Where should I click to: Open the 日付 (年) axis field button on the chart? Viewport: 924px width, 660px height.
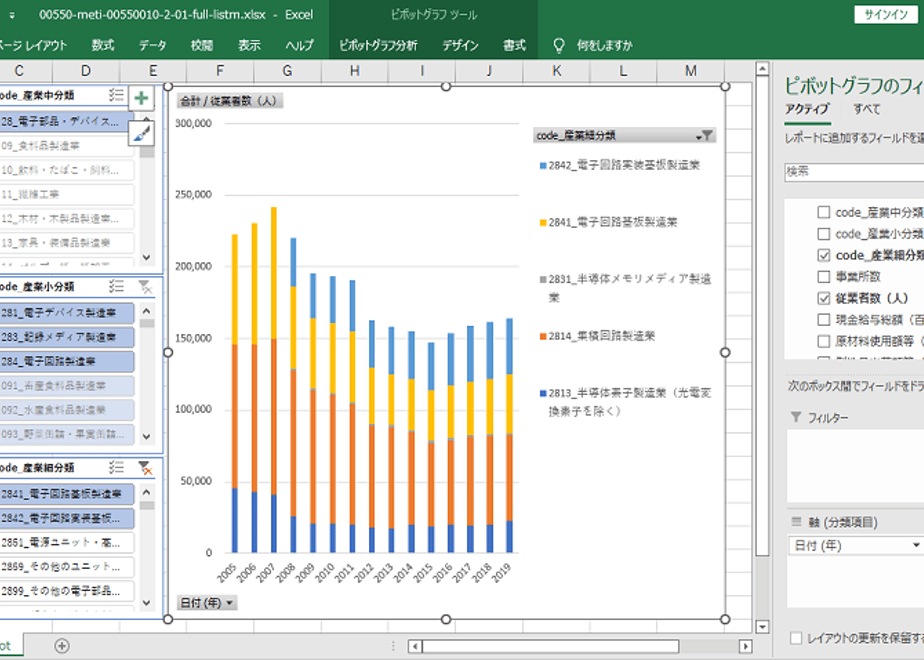[x=207, y=603]
